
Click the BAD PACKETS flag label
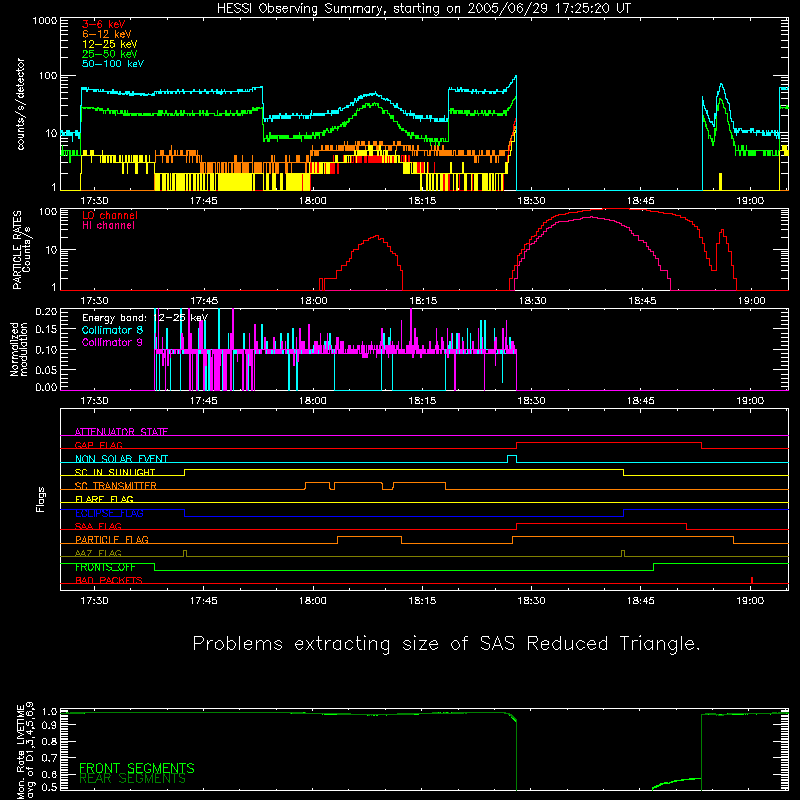[x=109, y=580]
